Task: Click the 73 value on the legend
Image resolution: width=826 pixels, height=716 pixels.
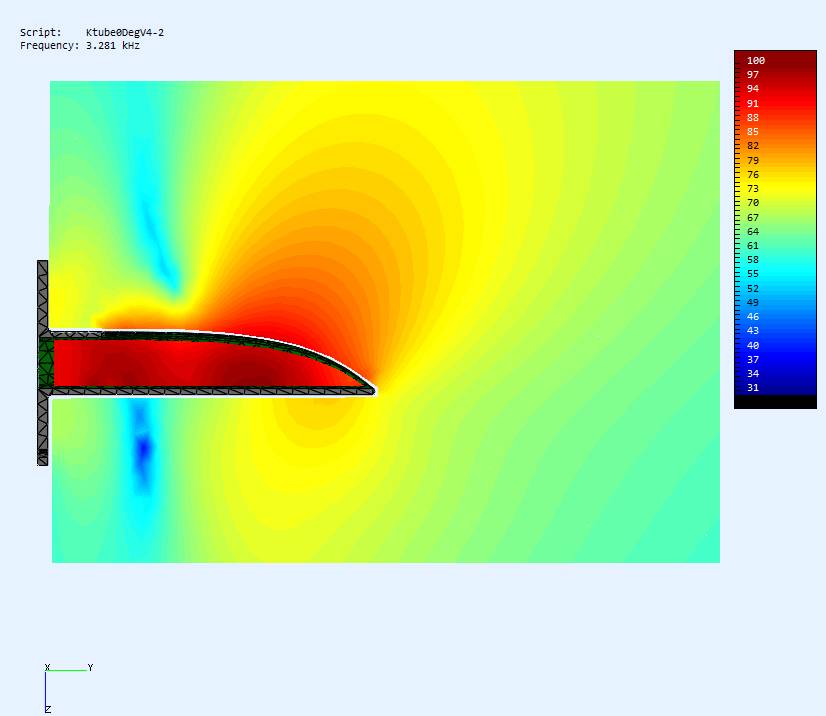Action: tap(753, 189)
